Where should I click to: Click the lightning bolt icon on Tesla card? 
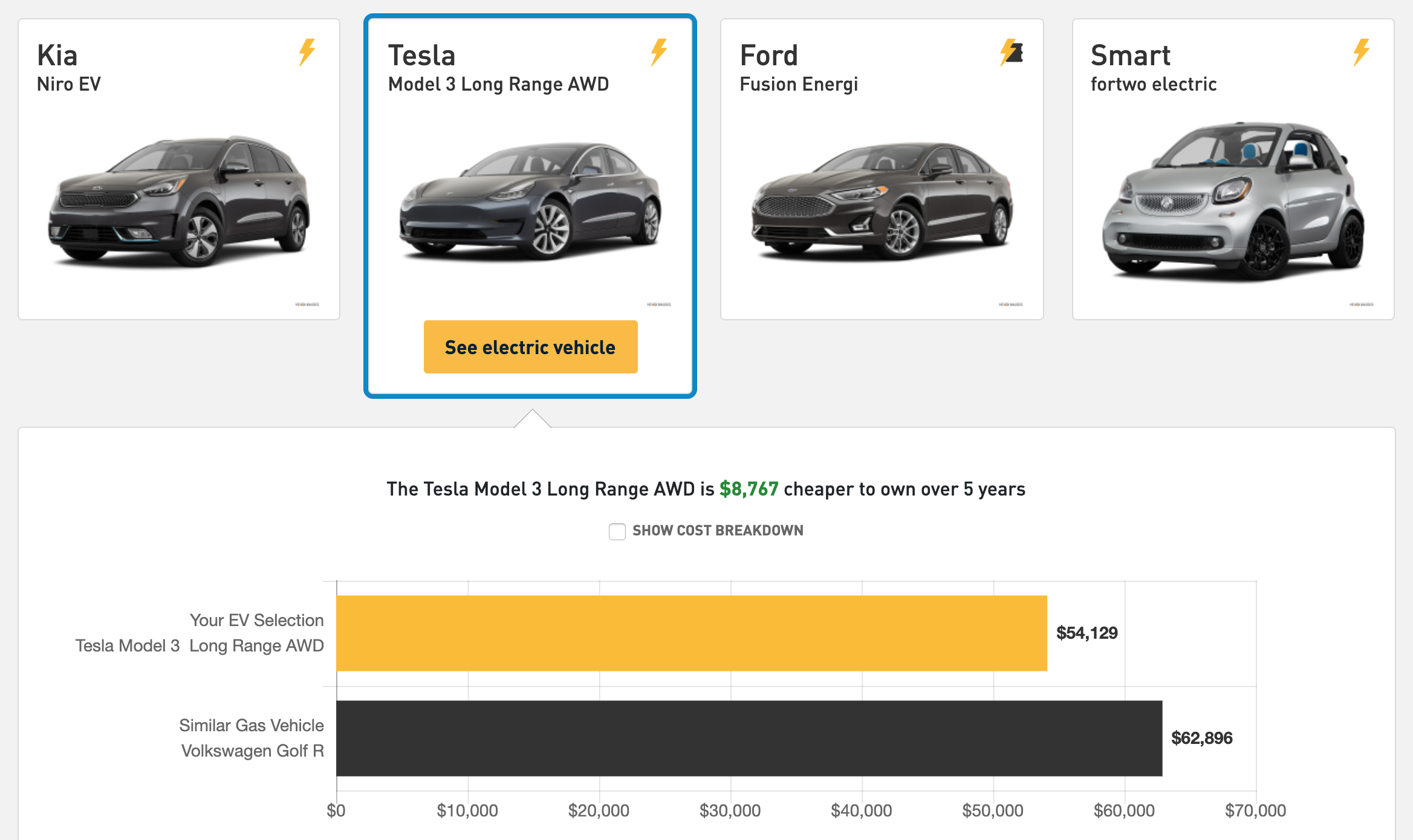(658, 52)
